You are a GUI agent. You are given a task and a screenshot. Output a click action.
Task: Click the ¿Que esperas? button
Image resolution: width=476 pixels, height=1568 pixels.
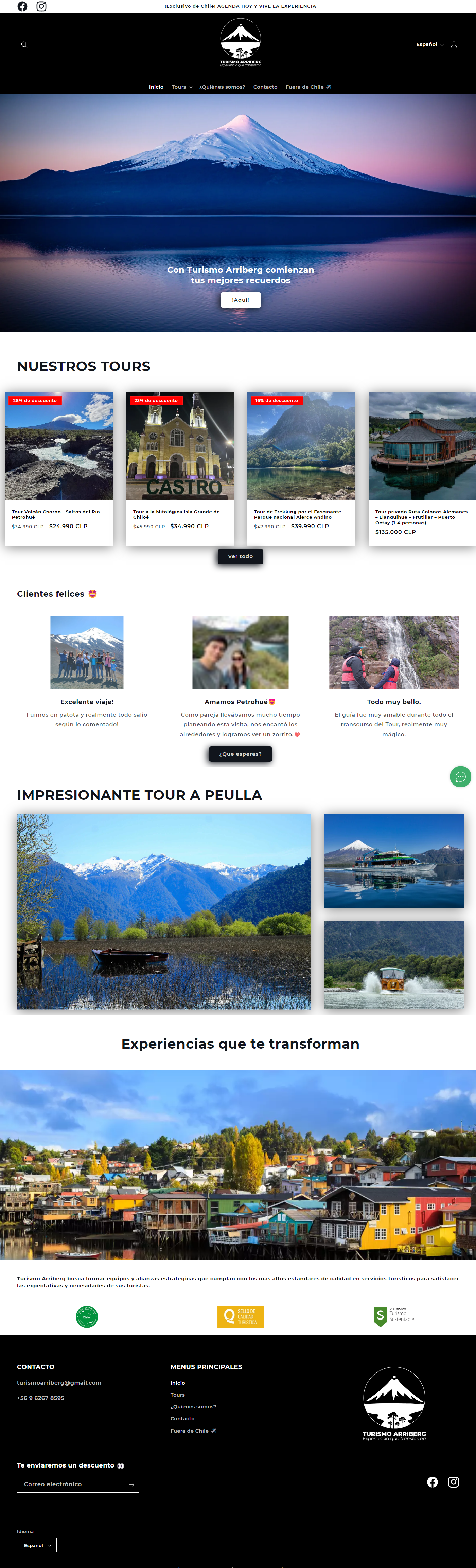tap(241, 754)
